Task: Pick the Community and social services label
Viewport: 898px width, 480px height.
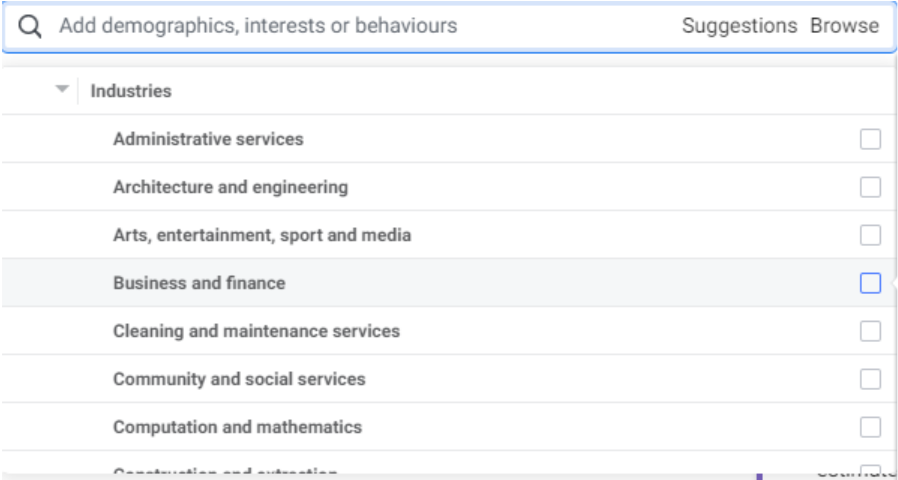Action: click(x=239, y=379)
